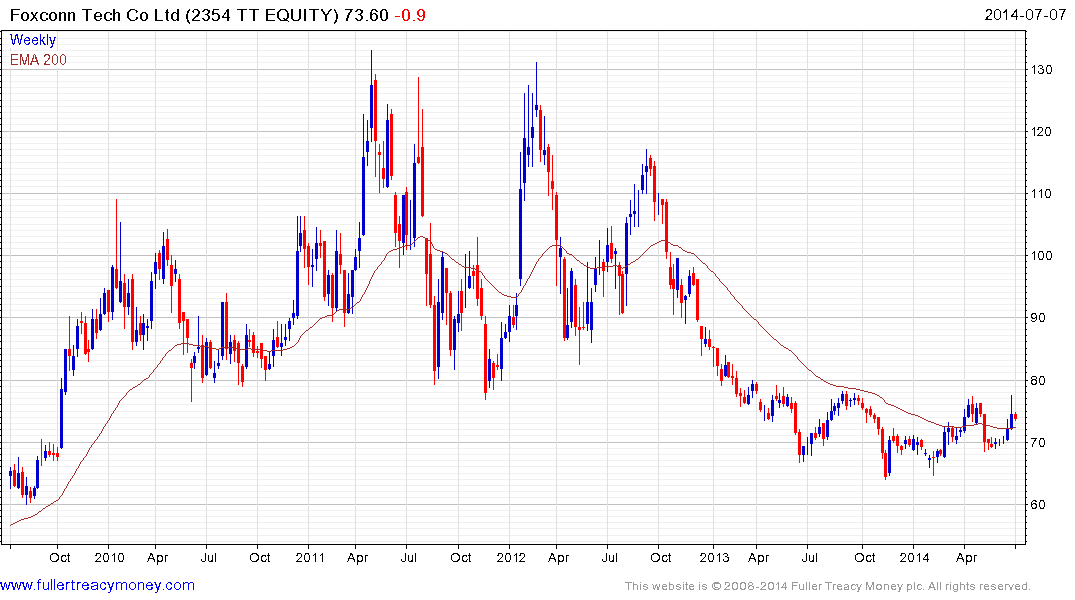The image size is (1075, 600).
Task: Click the 2011 year label on time axis
Action: [309, 557]
